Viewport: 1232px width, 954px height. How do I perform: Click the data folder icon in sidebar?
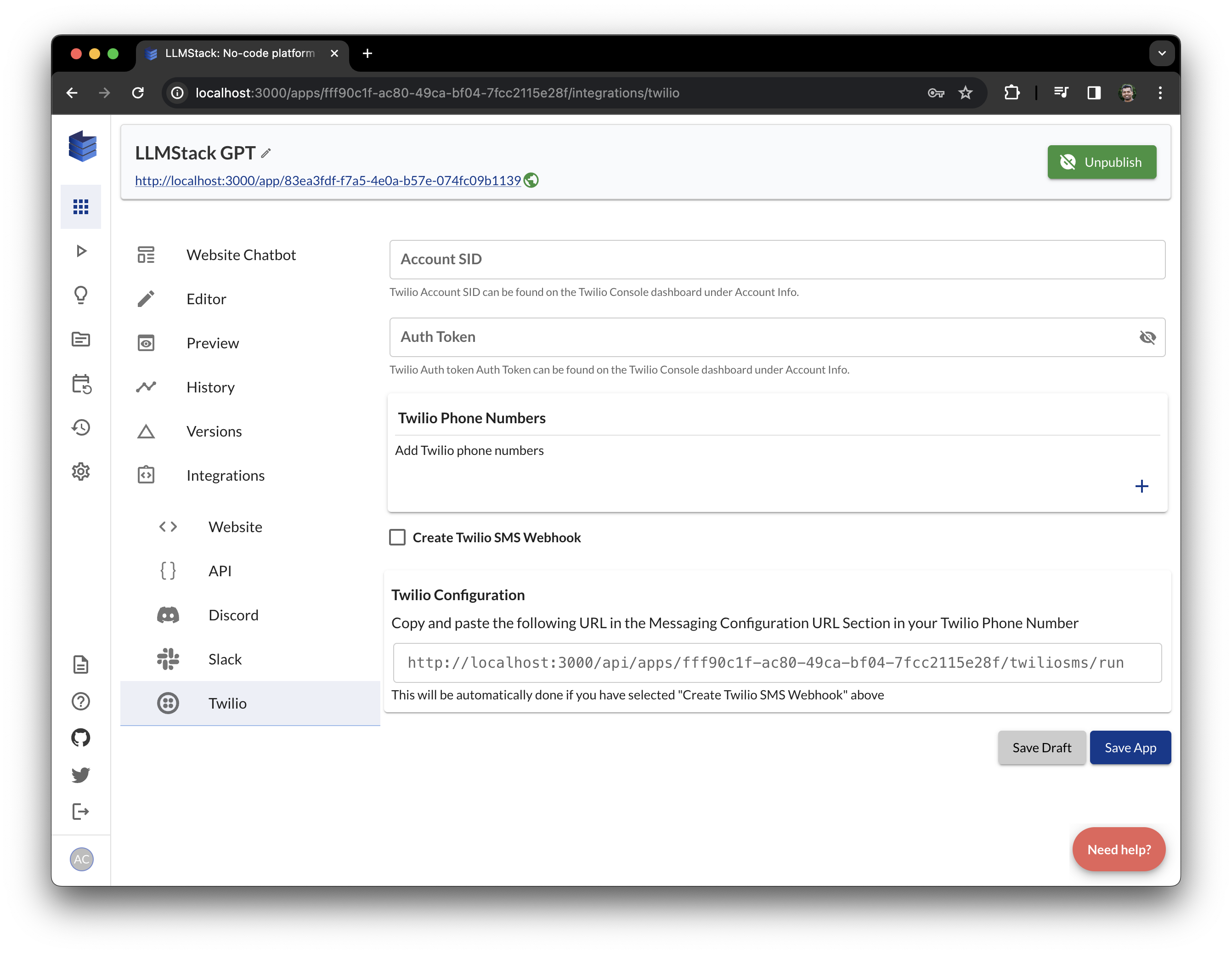tap(81, 339)
